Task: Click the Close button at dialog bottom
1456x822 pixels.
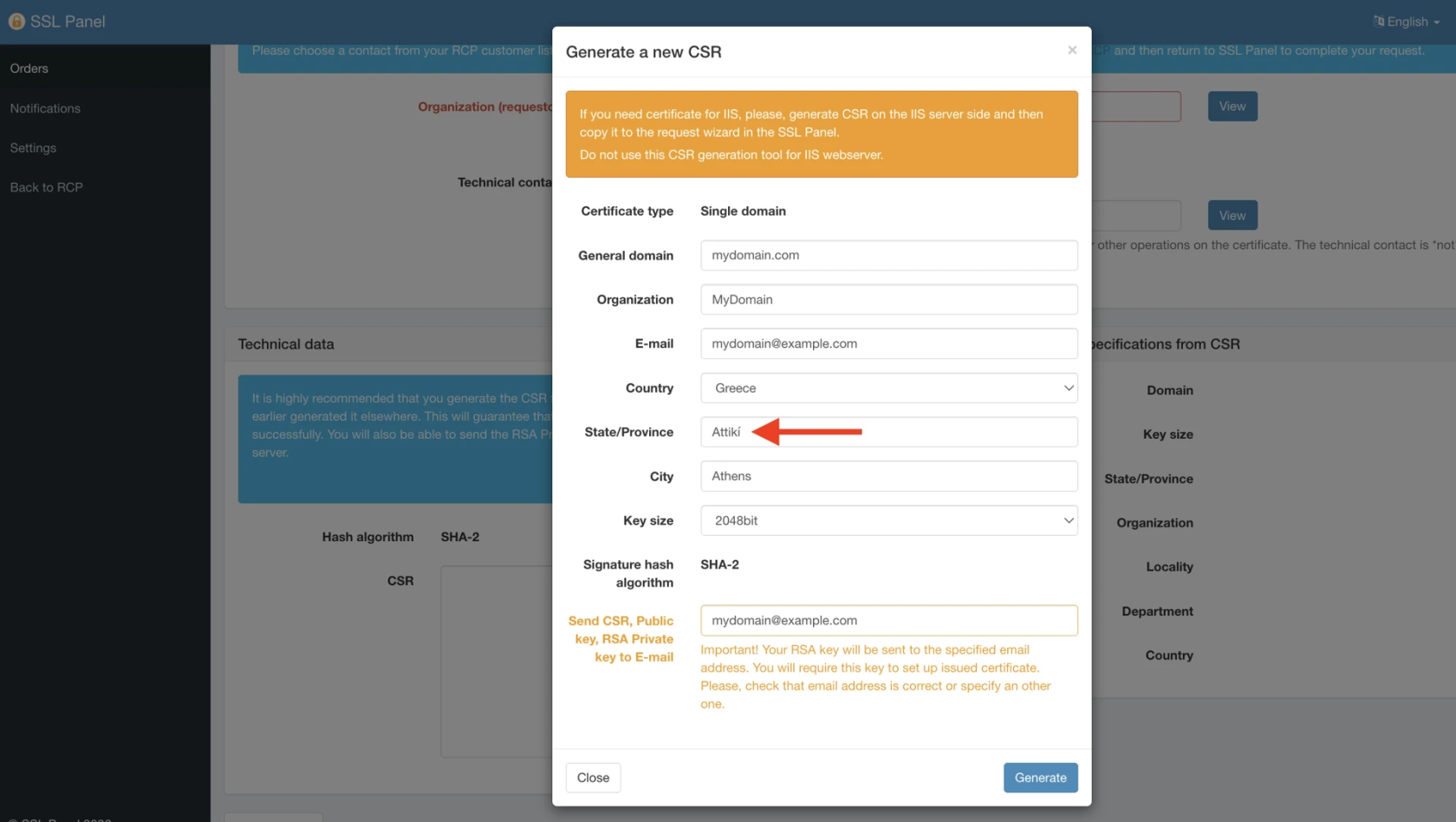Action: 593,778
